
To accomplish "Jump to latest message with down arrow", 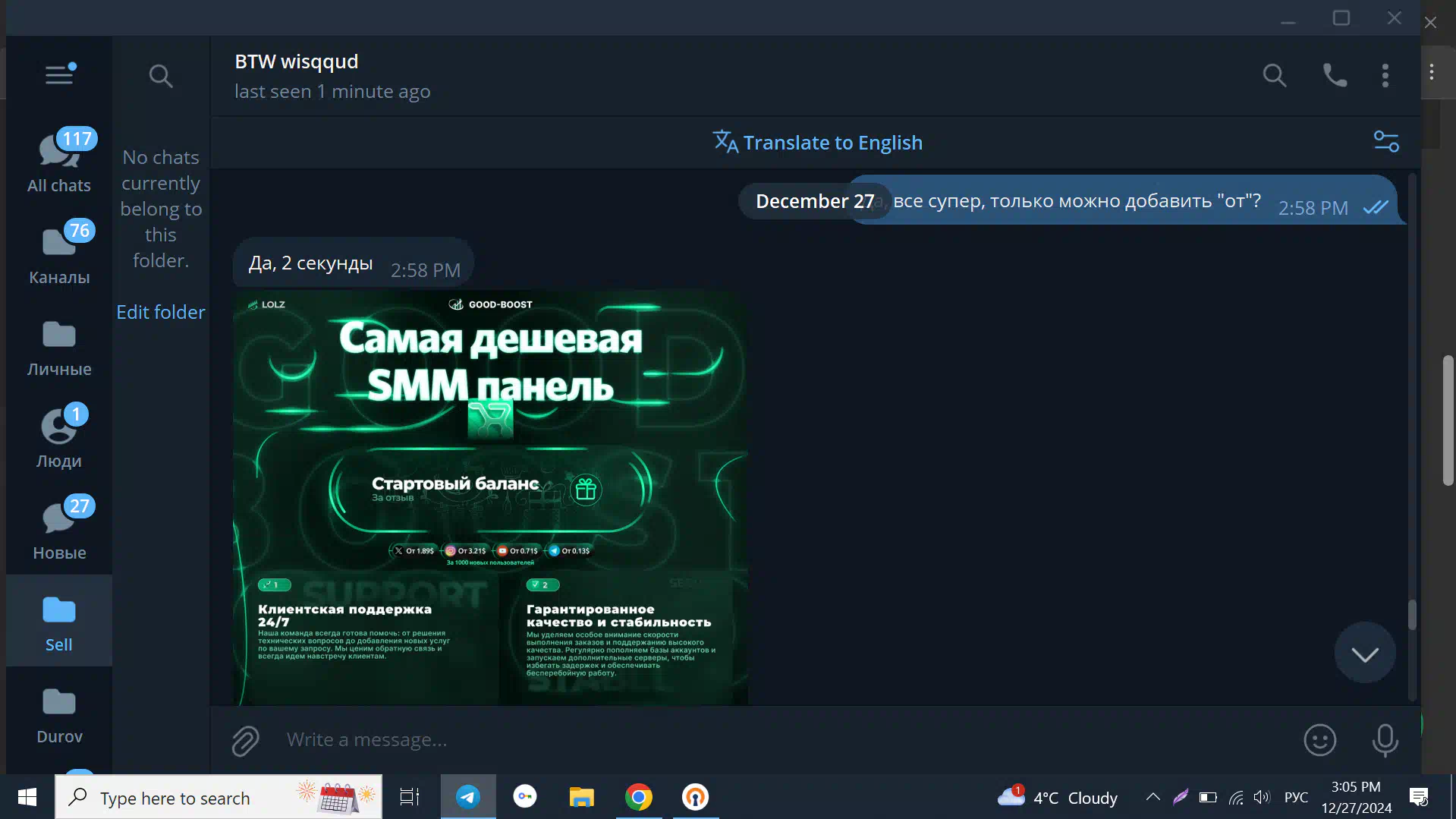I will (x=1365, y=654).
